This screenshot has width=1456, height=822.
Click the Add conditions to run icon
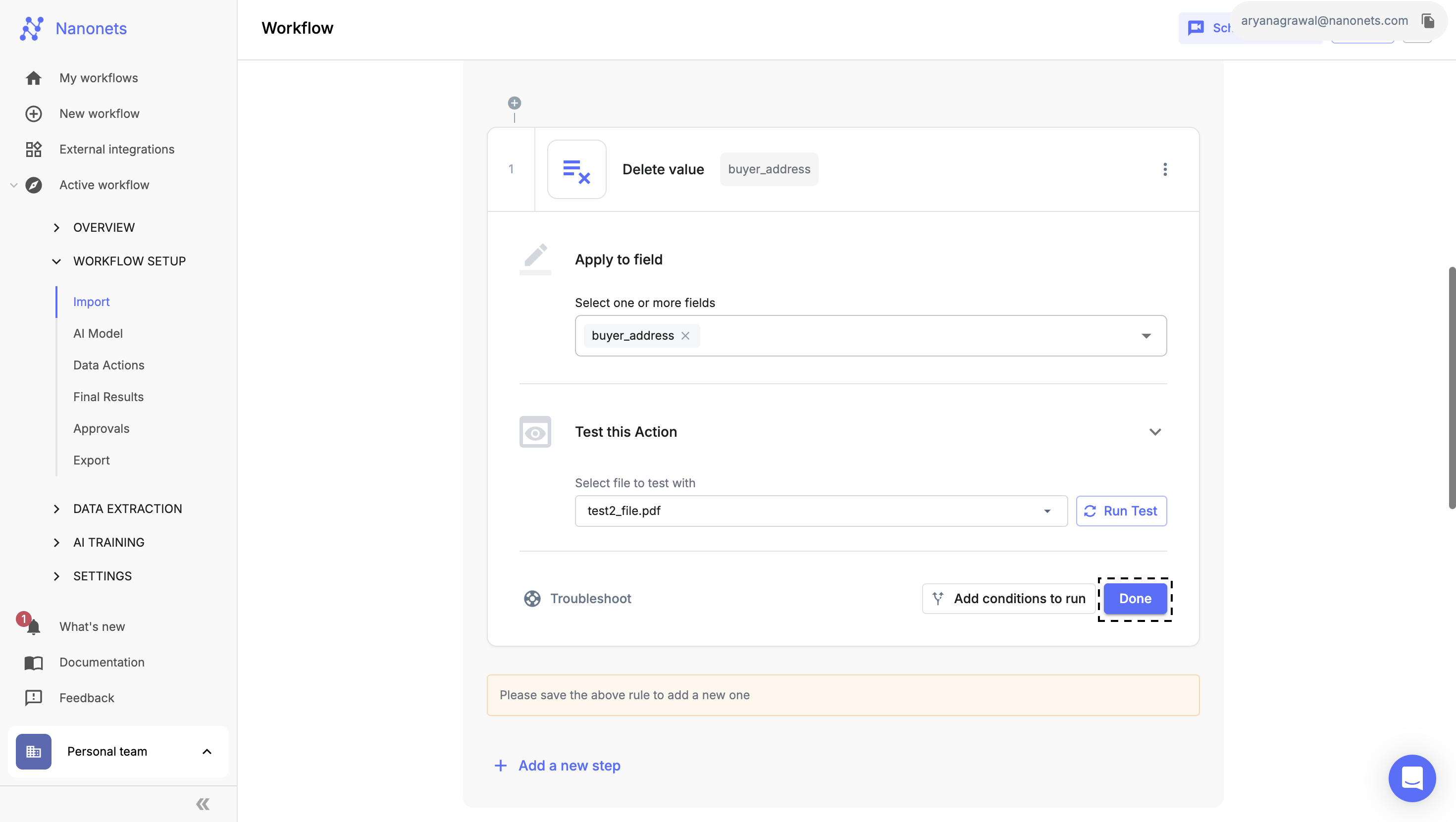(937, 598)
